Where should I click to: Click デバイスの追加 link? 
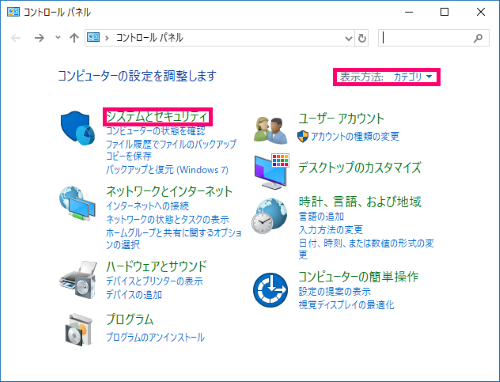pyautogui.click(x=134, y=295)
